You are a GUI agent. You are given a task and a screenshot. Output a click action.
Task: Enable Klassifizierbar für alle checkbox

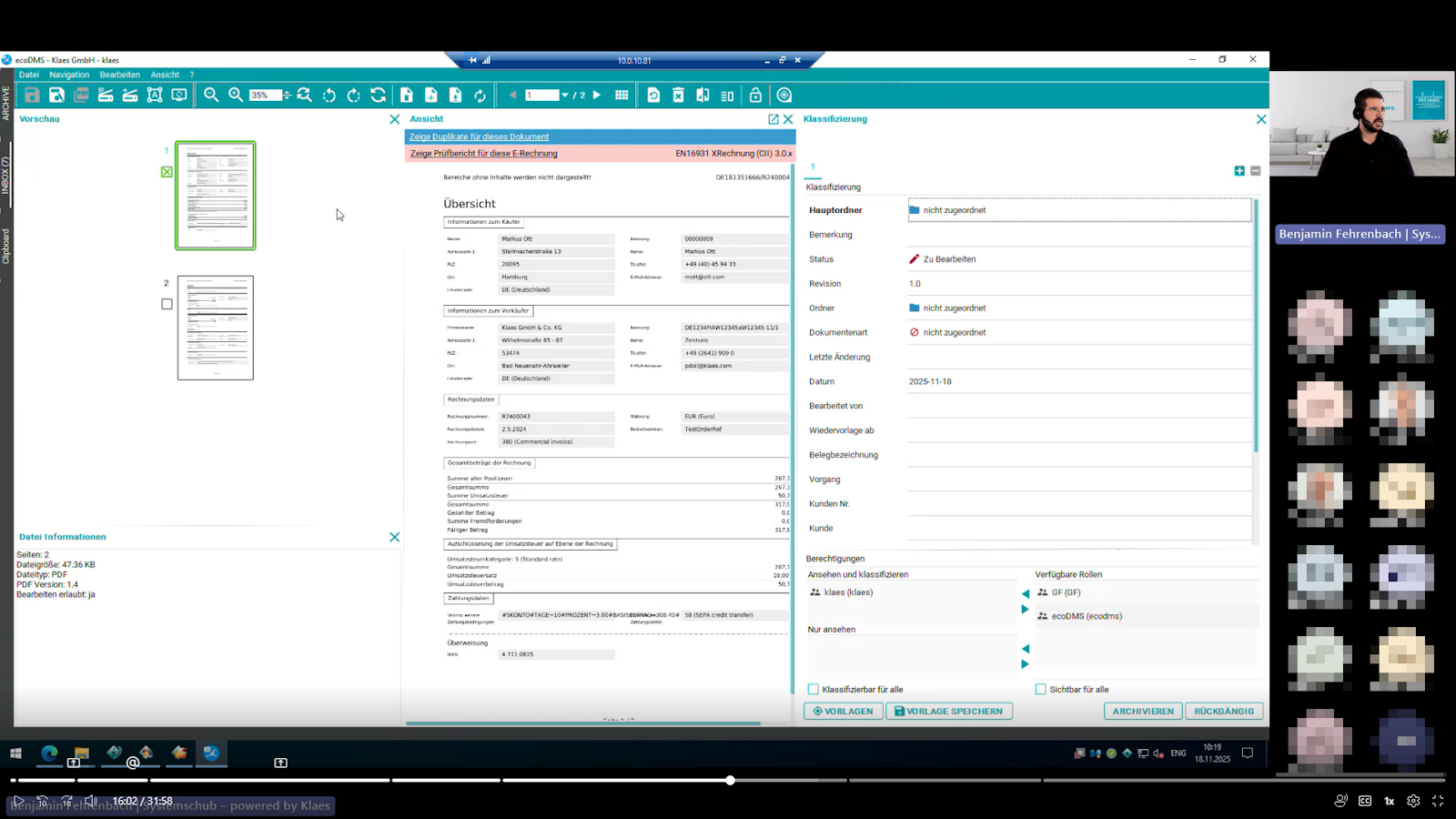814,690
